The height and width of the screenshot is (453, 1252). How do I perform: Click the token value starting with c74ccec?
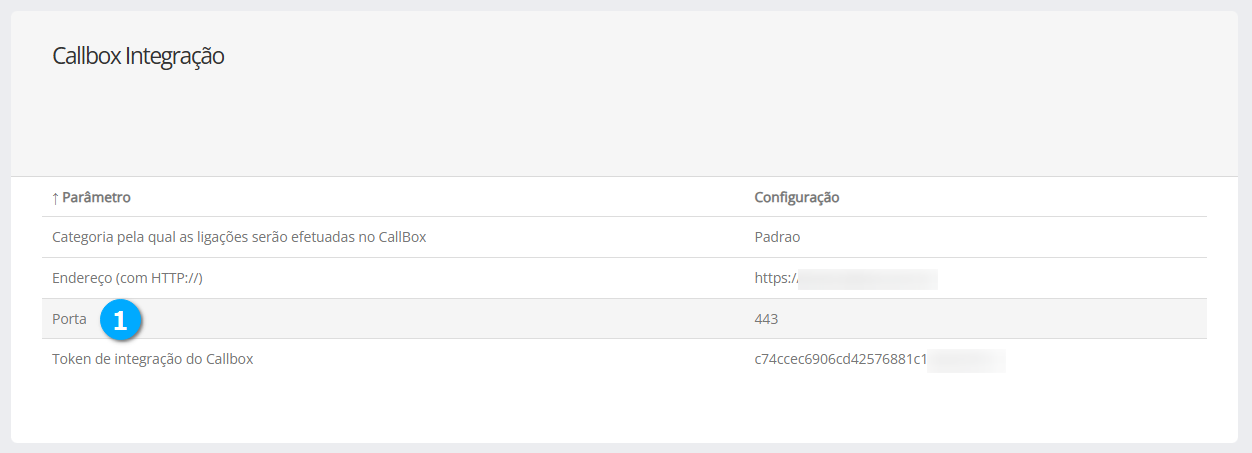pos(840,359)
